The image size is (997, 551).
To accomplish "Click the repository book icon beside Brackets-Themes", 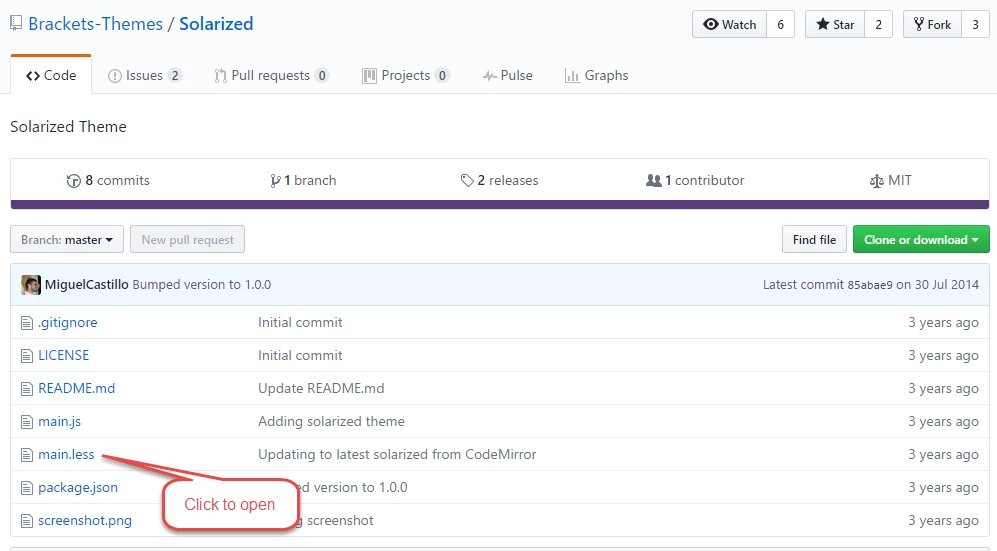I will tap(16, 24).
